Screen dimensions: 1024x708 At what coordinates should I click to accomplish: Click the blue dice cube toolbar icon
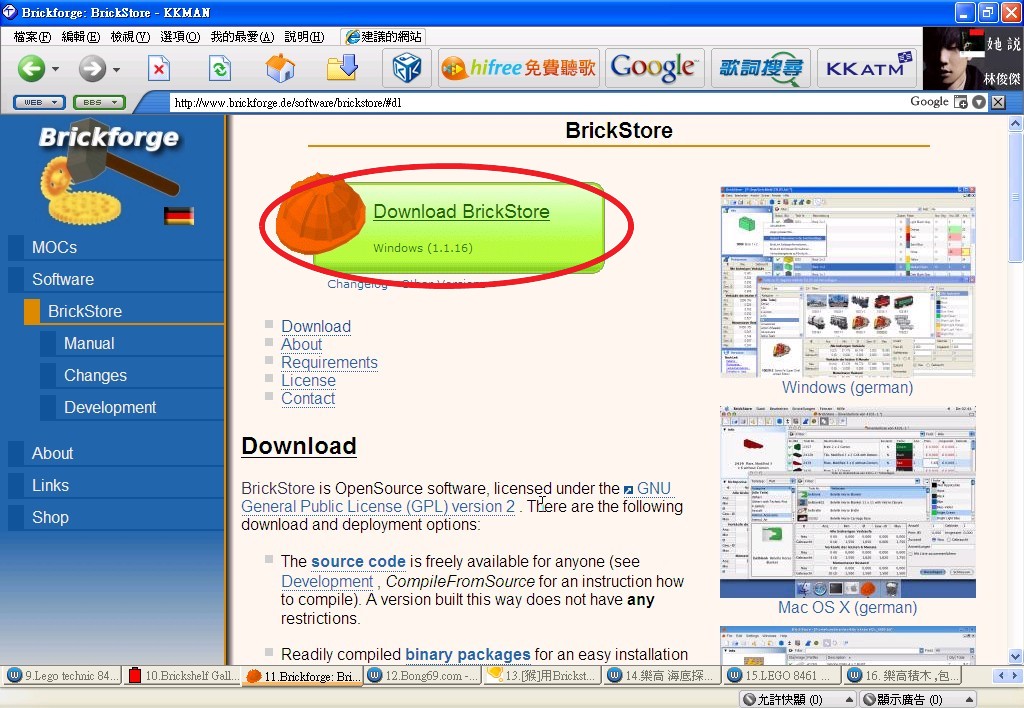click(x=406, y=68)
